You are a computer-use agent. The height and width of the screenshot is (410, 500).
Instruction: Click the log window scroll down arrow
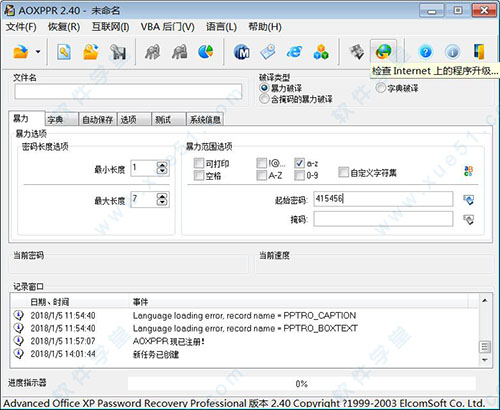pyautogui.click(x=485, y=360)
